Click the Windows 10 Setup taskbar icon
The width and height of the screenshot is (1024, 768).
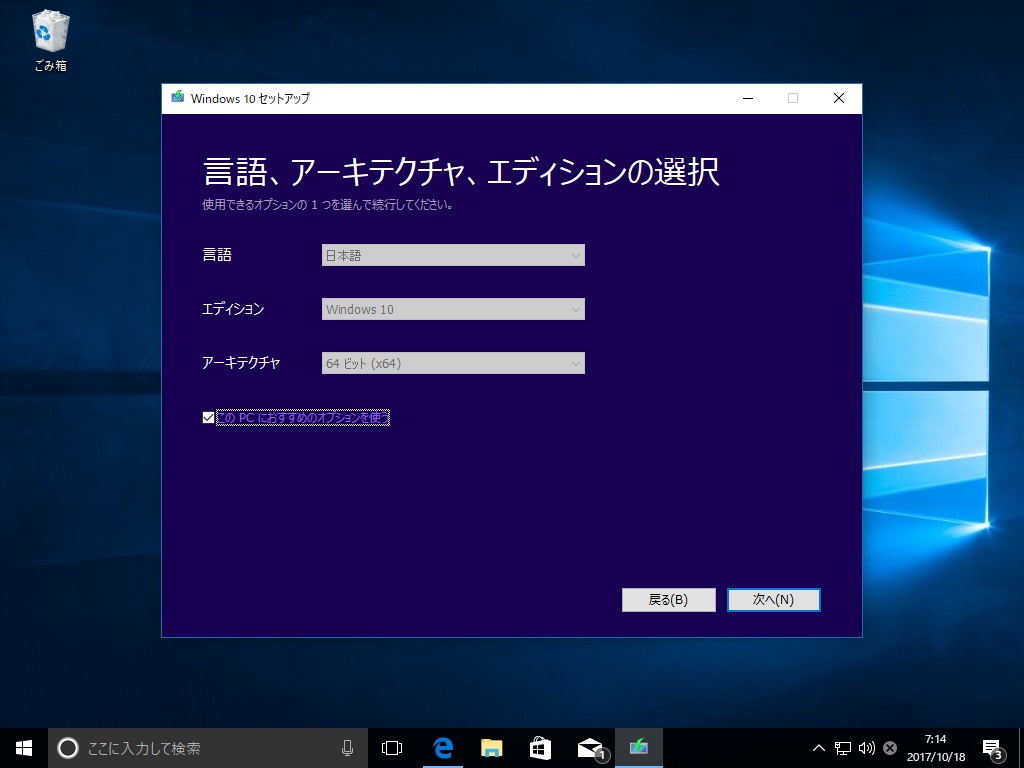639,748
